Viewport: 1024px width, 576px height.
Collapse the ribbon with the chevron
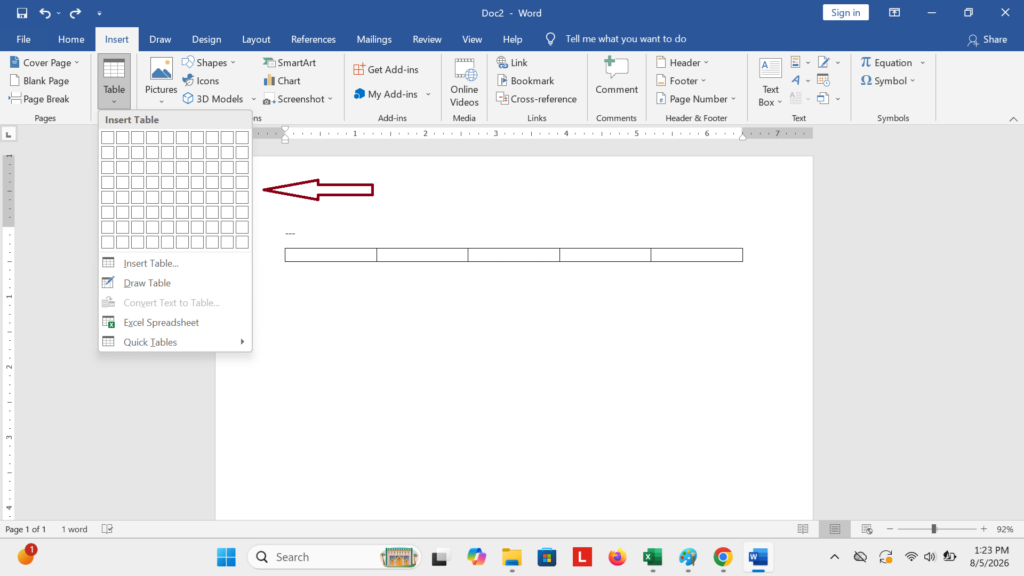coord(1013,119)
